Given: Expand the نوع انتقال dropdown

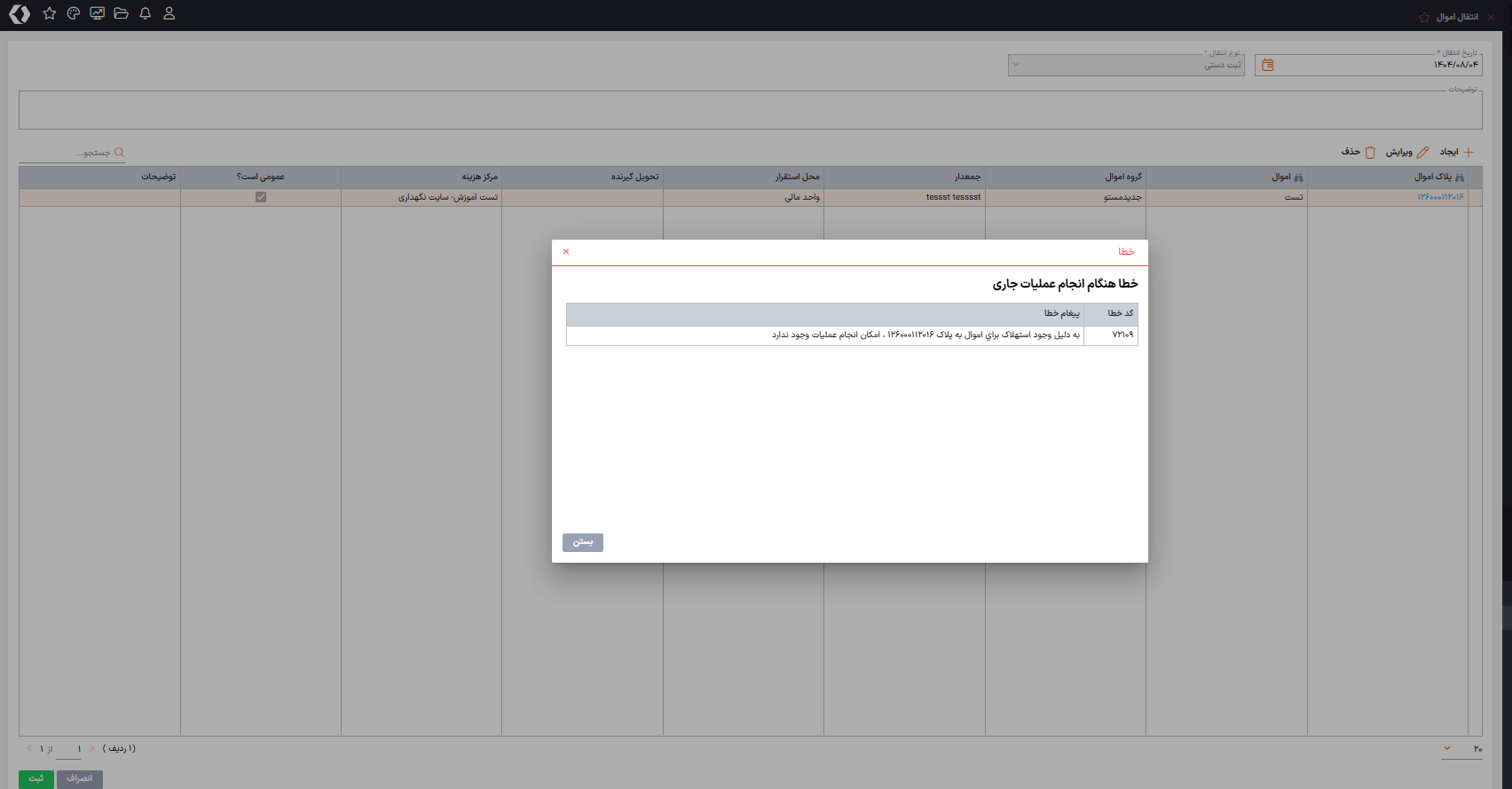Looking at the screenshot, I should [1017, 65].
